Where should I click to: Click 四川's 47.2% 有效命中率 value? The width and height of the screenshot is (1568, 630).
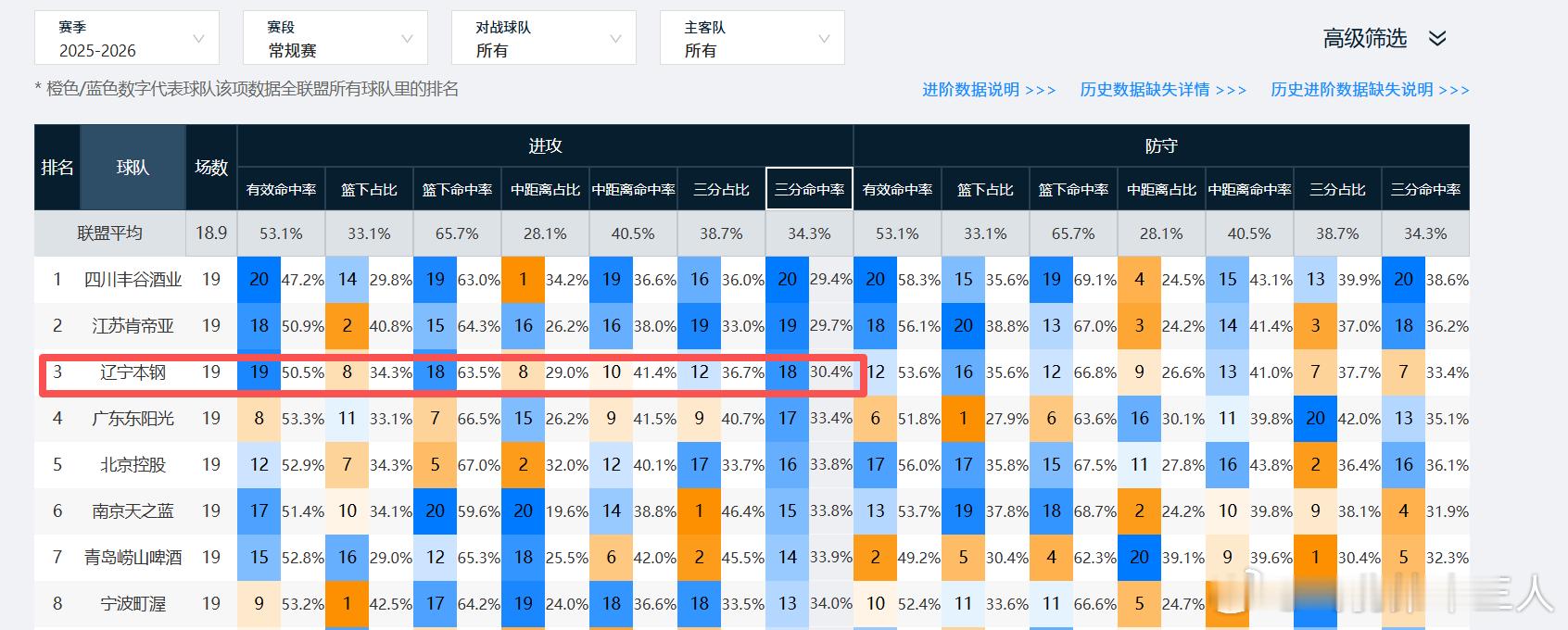(x=303, y=280)
